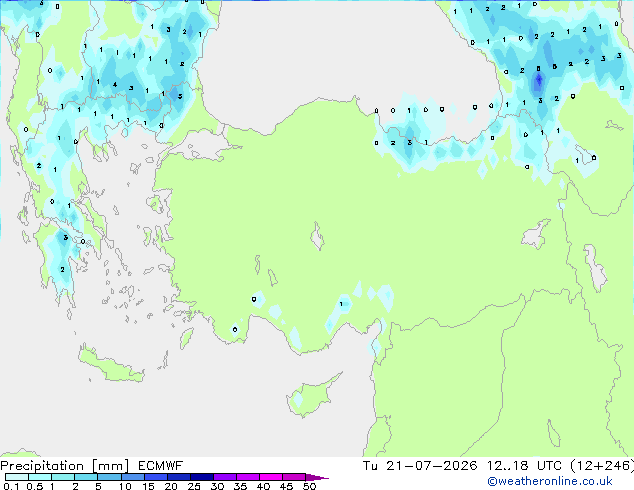Click the 'ECMWF' model label

[161, 466]
